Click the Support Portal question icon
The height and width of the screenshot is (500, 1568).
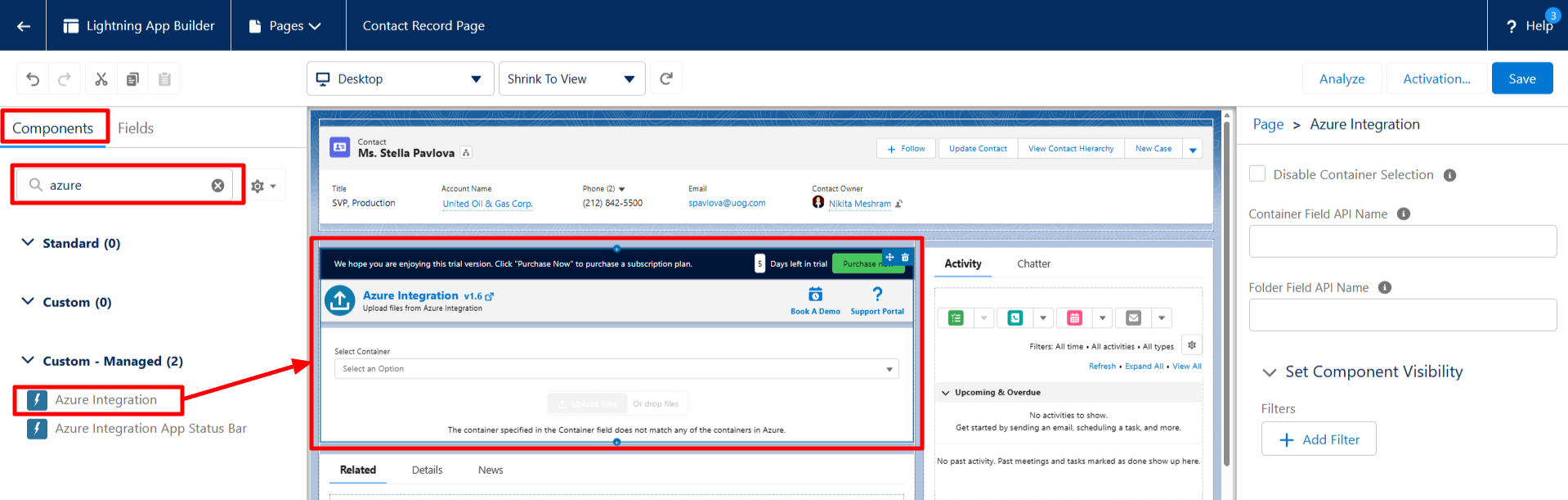point(877,294)
